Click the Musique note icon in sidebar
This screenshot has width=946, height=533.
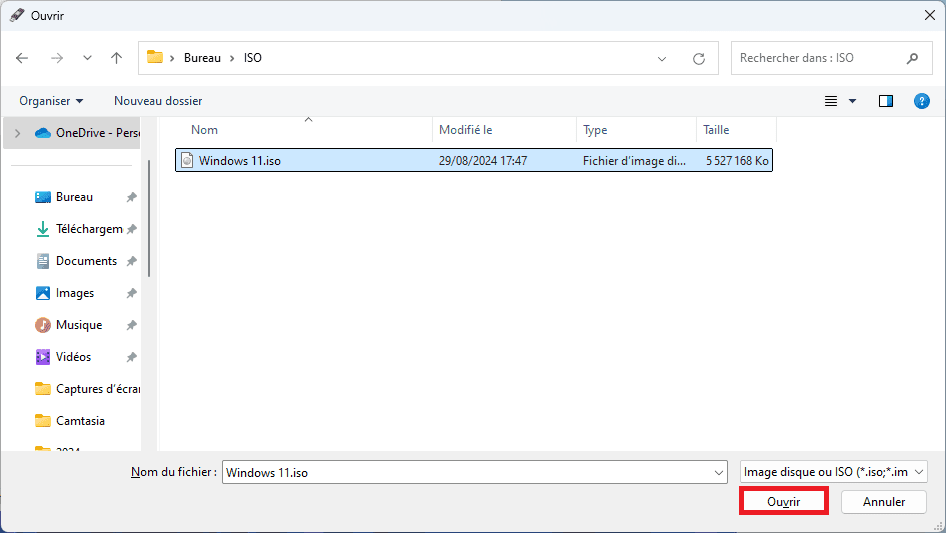click(x=42, y=325)
